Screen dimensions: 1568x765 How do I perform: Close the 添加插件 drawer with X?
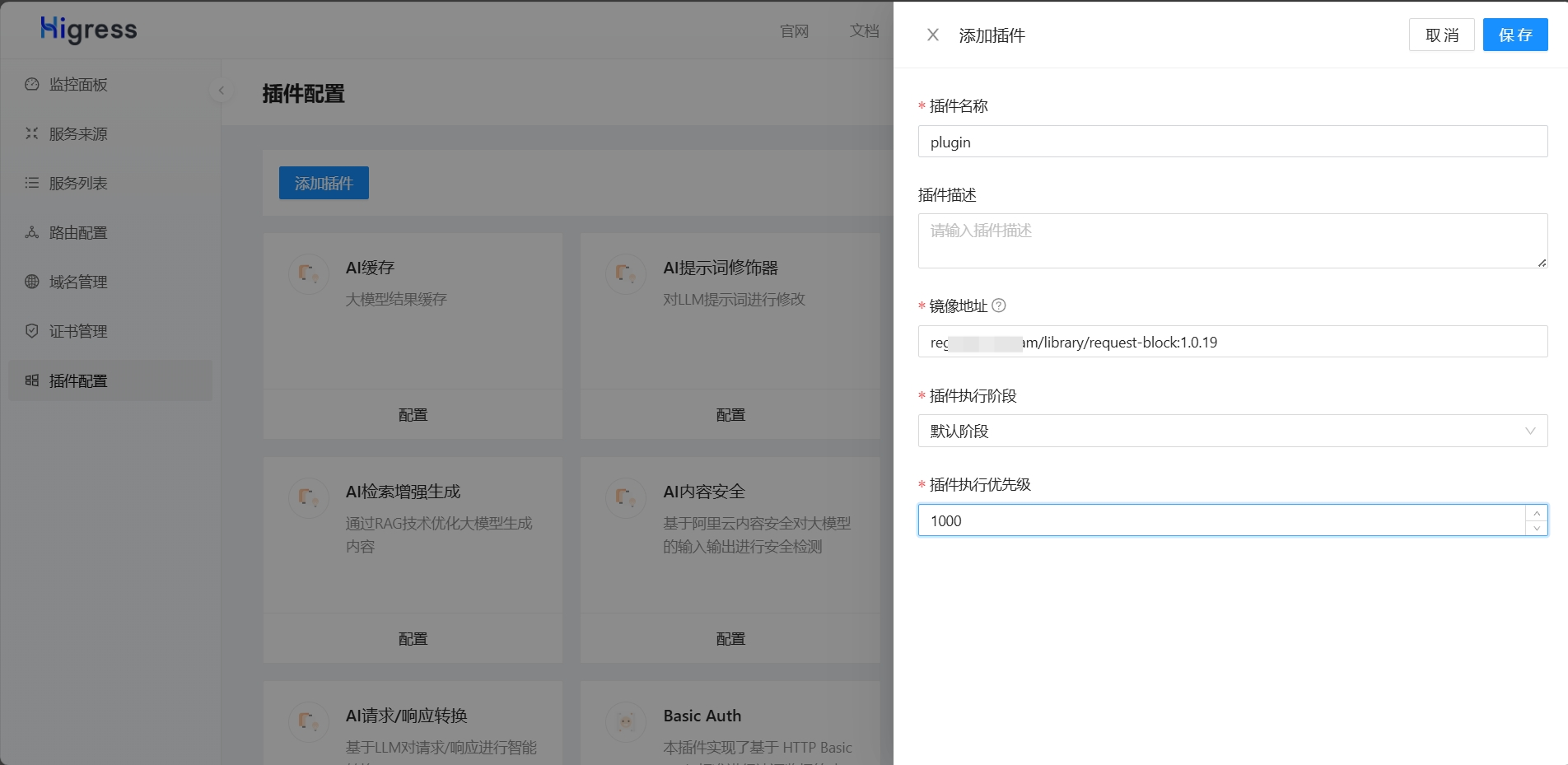click(933, 35)
